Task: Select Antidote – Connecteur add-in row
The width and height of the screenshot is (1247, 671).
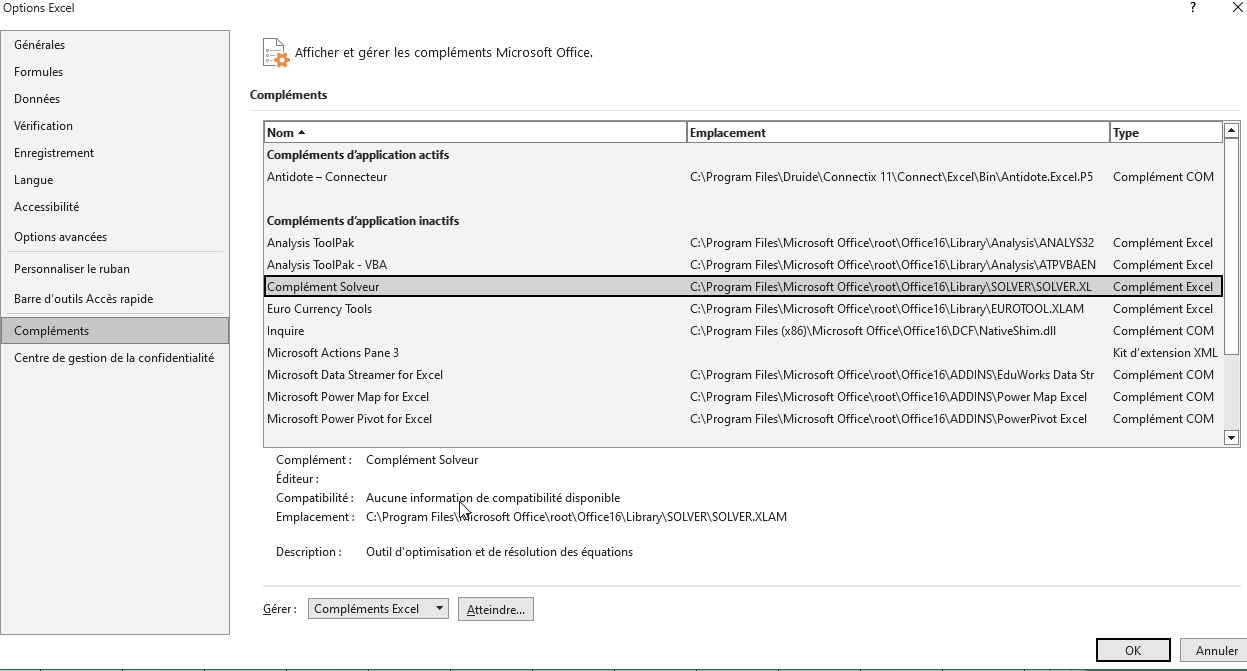Action: tap(743, 177)
